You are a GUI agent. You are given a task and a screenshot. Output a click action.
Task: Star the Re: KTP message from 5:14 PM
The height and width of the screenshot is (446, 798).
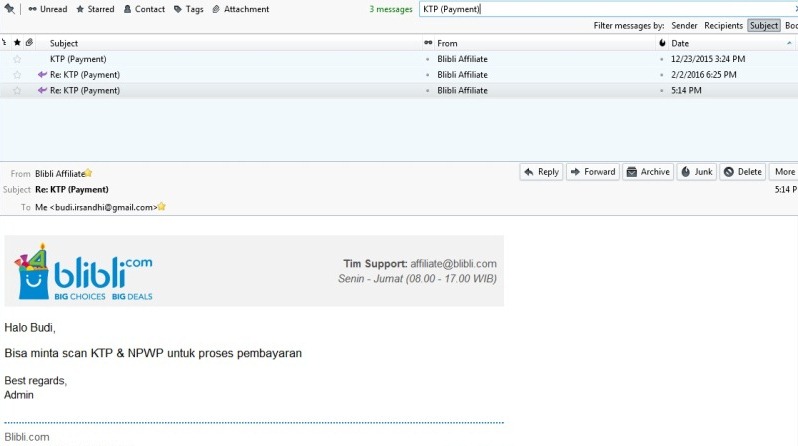pos(17,91)
